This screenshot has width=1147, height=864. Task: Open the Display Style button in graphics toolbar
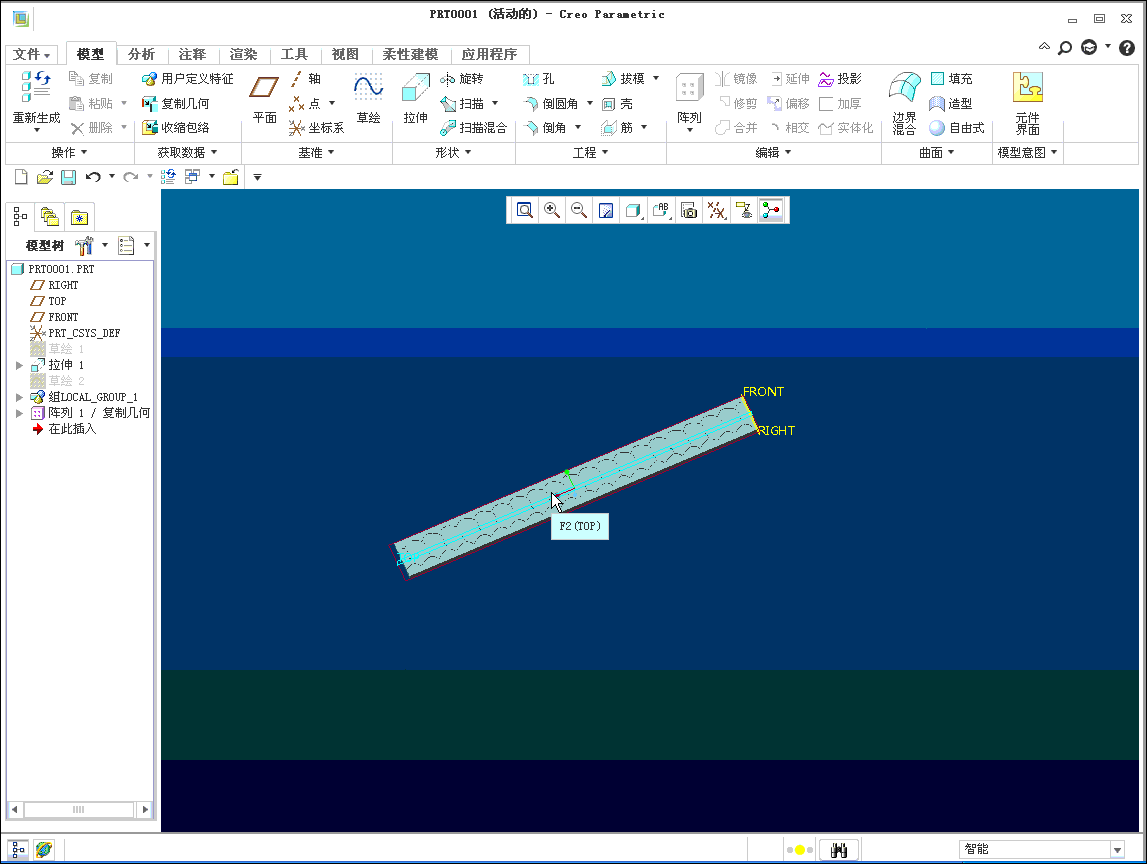[x=633, y=211]
